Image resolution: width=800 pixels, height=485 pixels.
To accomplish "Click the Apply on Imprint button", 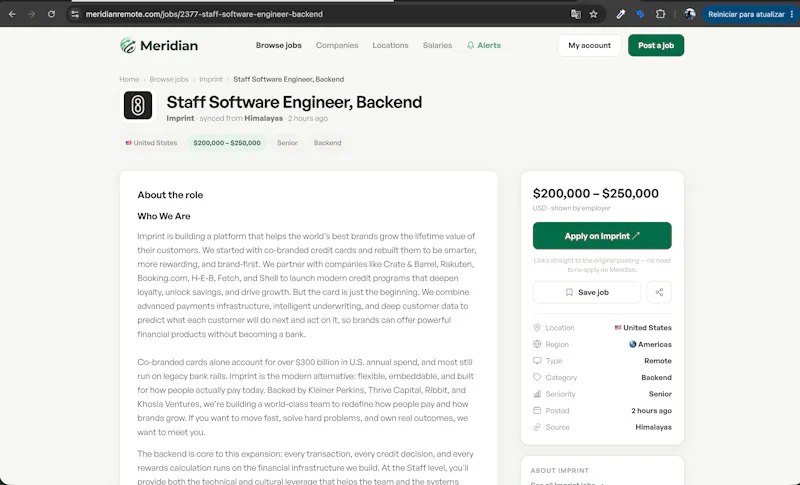I will coord(602,236).
